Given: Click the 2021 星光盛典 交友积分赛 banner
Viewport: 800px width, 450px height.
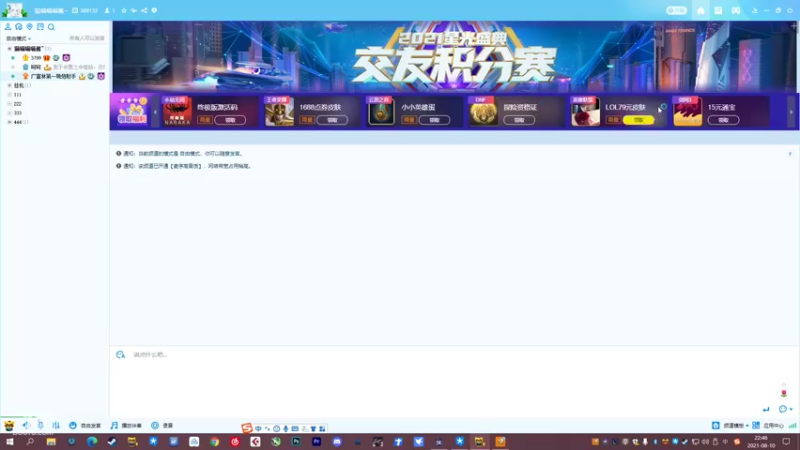Looking at the screenshot, I should (454, 57).
